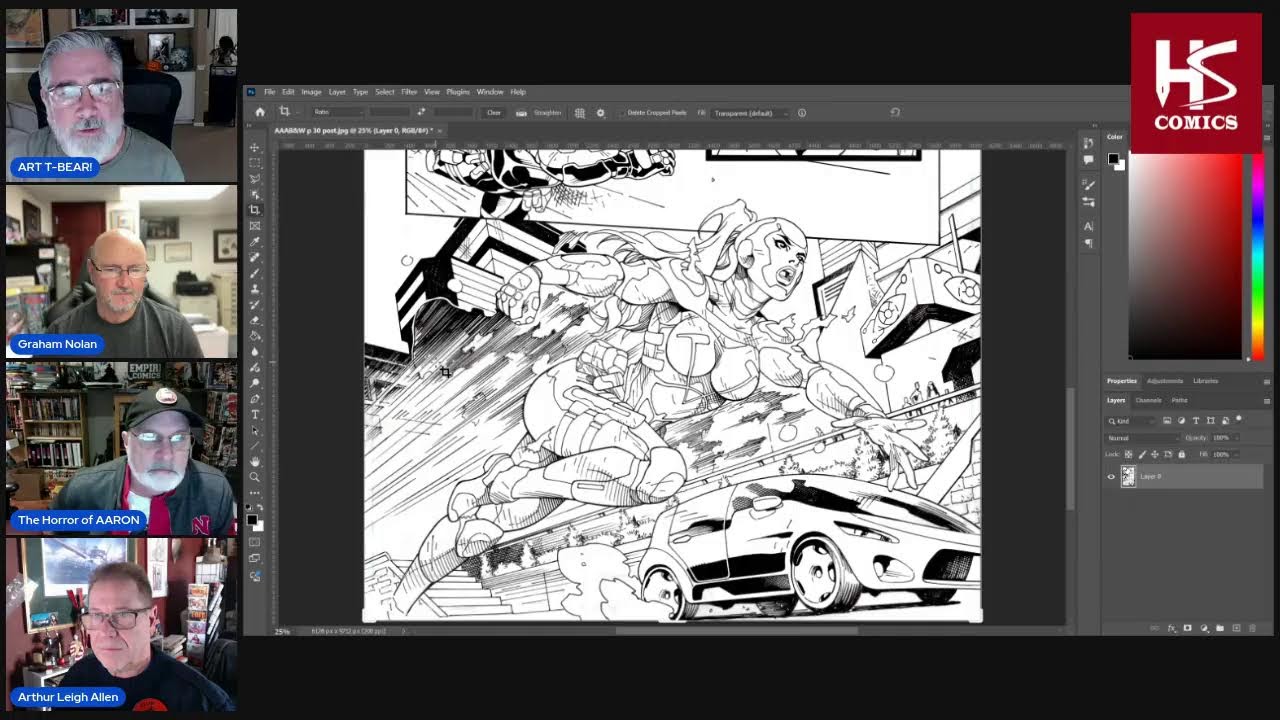Image resolution: width=1280 pixels, height=720 pixels.
Task: Open the Normal blend mode dropdown
Action: [x=1141, y=438]
